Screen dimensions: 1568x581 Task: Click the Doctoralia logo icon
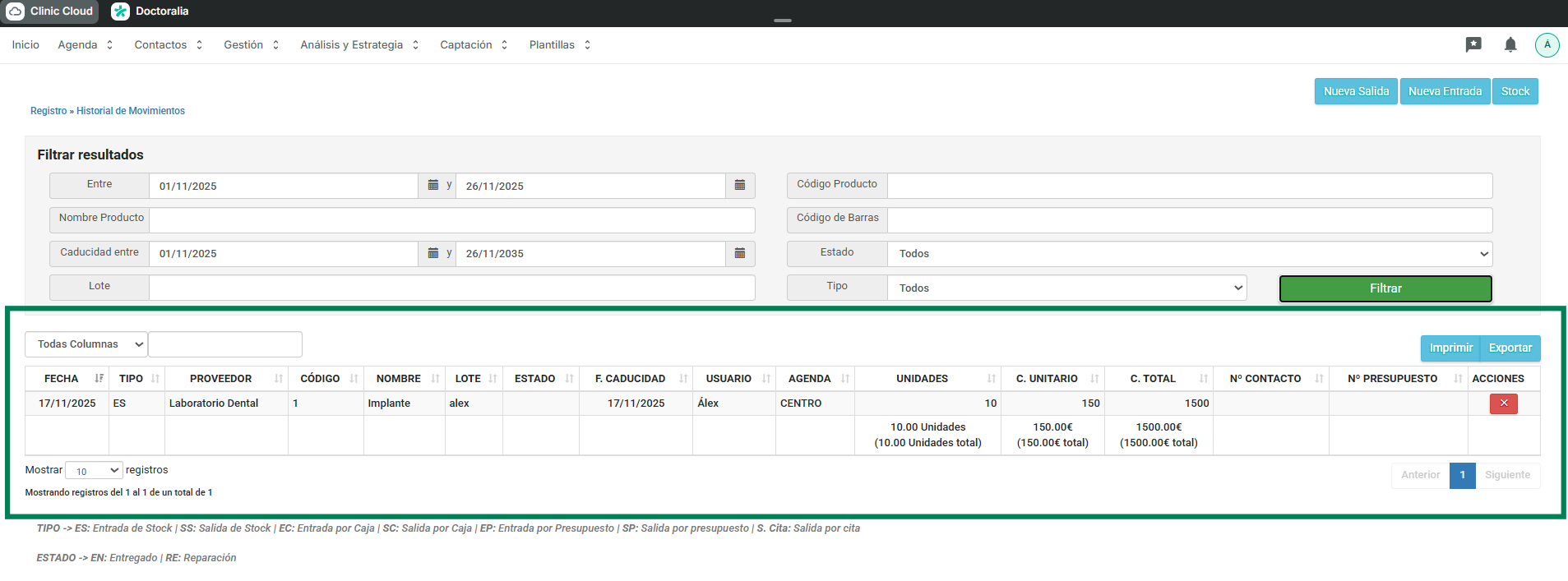(x=121, y=12)
